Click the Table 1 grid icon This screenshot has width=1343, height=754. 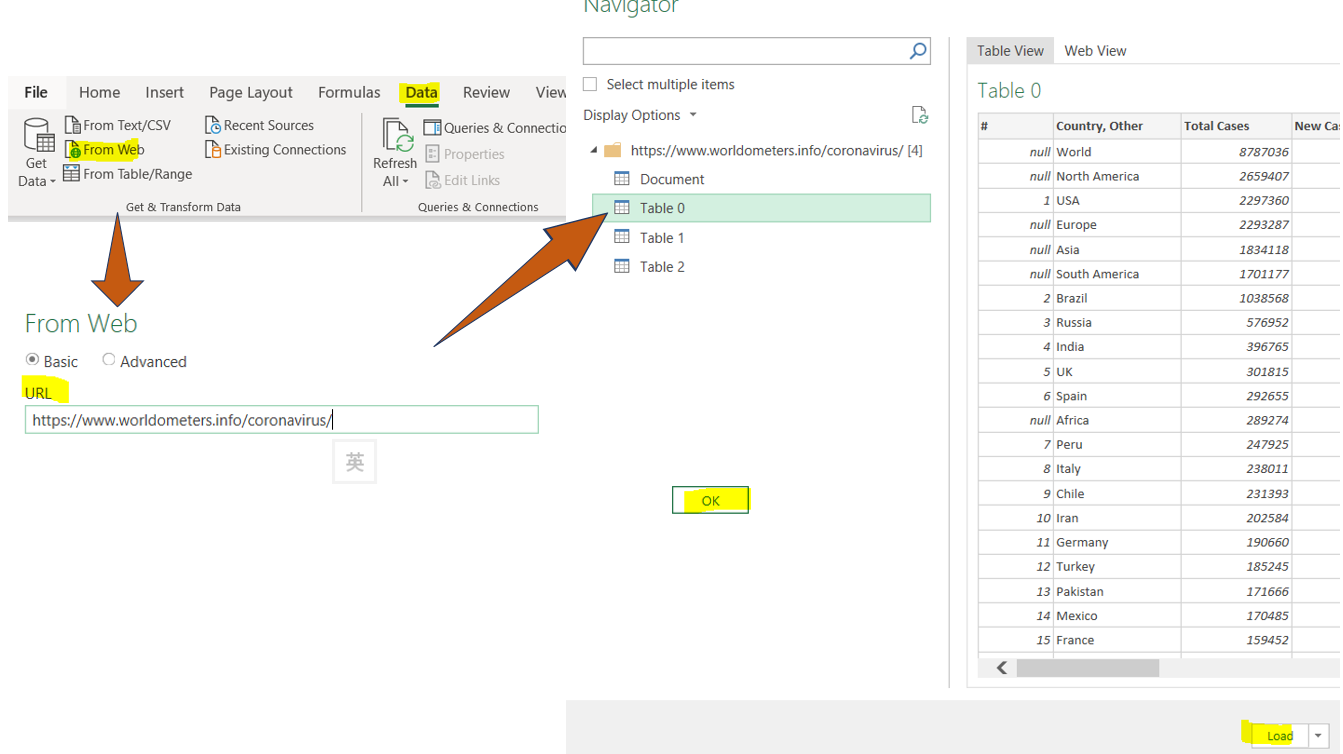622,237
